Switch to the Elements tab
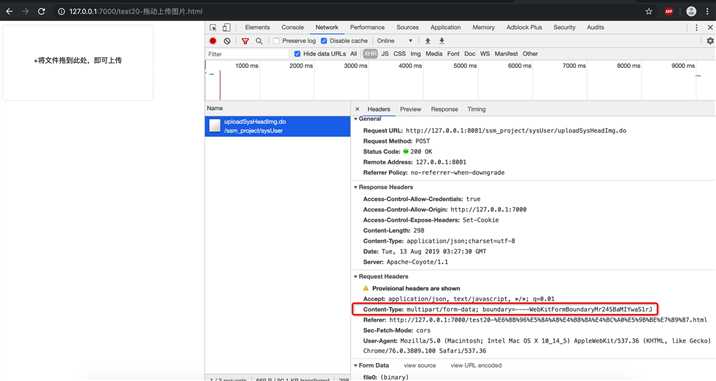This screenshot has width=716, height=381. pyautogui.click(x=257, y=27)
